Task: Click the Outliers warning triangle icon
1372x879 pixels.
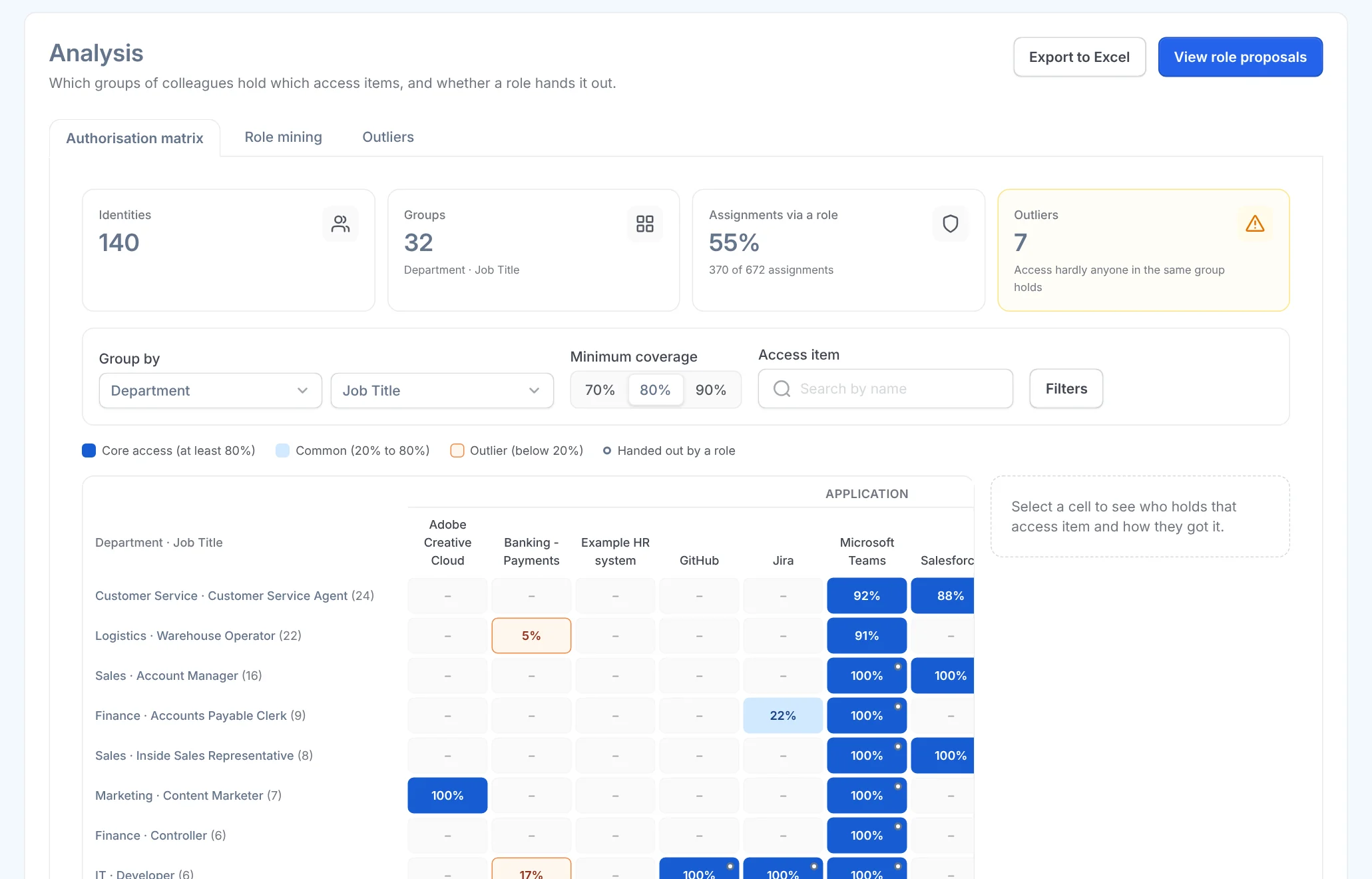Action: 1255,224
